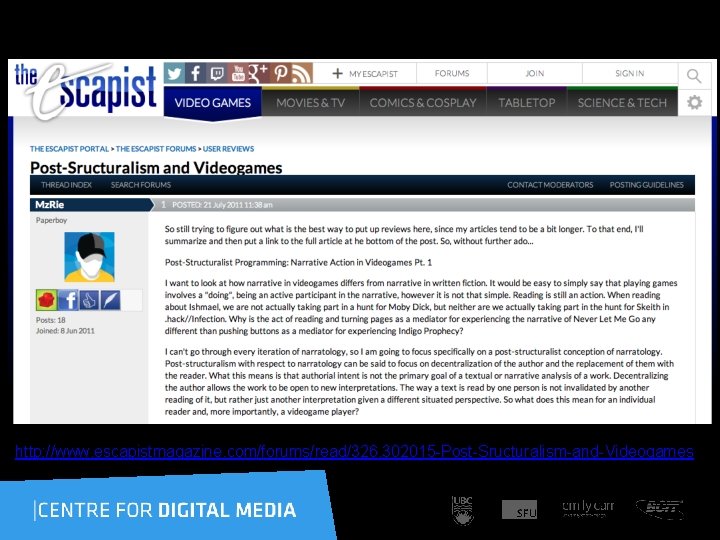Select the Tabletop tab

(527, 103)
